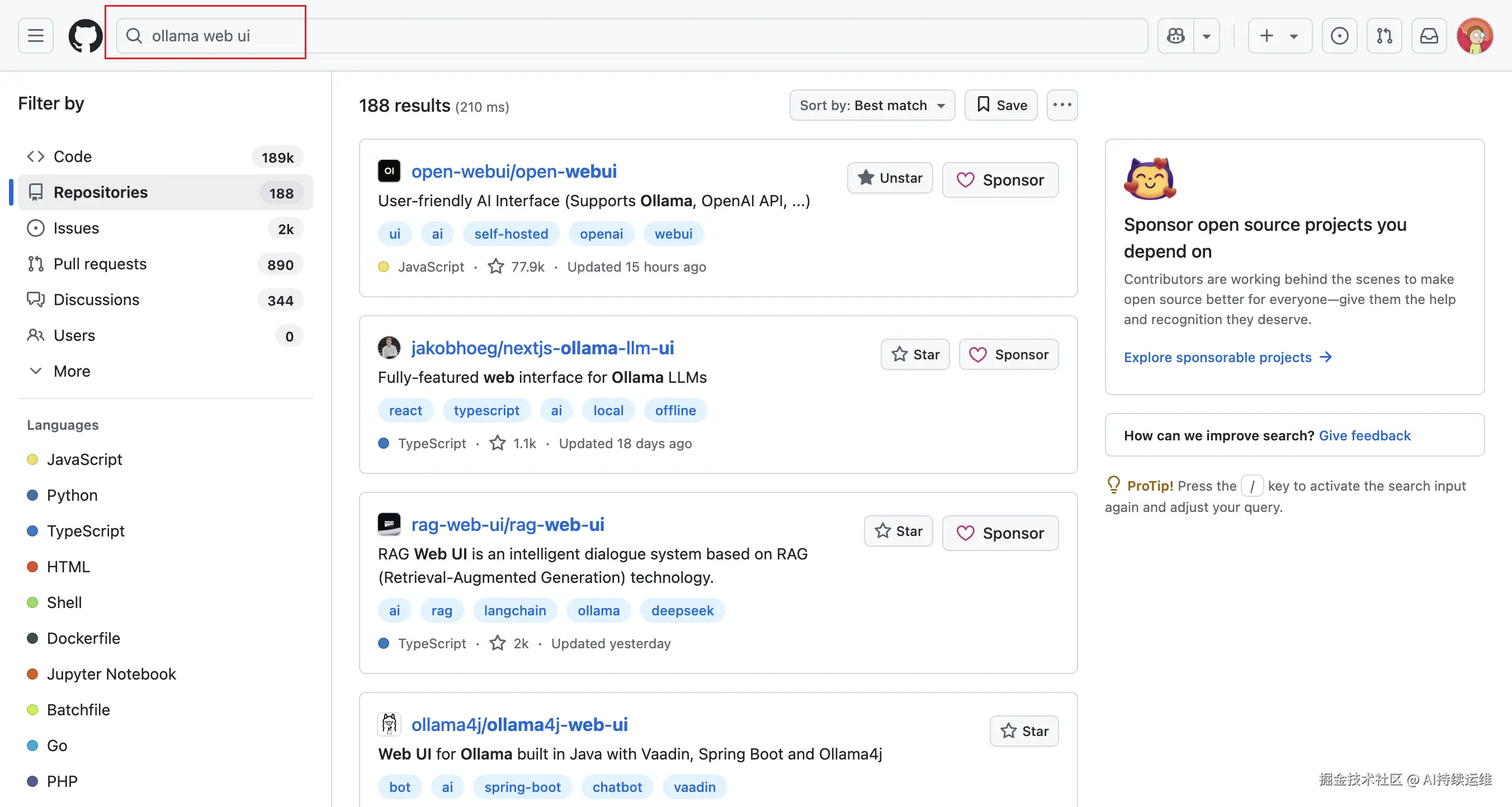Click the user profile avatar
Screen dimensions: 1512x807
click(1474, 36)
